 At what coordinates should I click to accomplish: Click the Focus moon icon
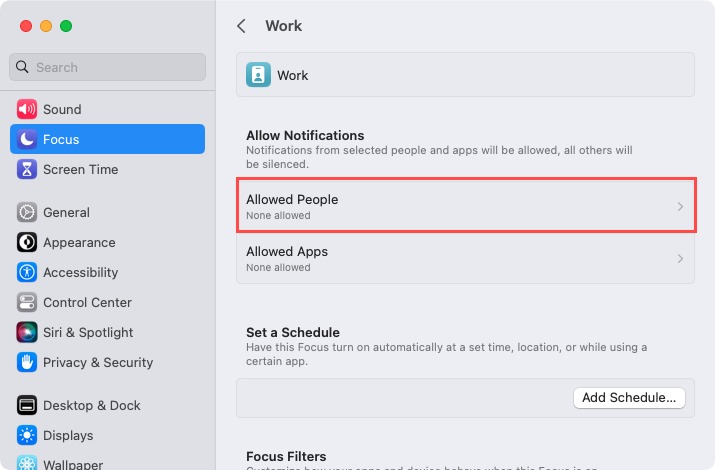tap(27, 139)
